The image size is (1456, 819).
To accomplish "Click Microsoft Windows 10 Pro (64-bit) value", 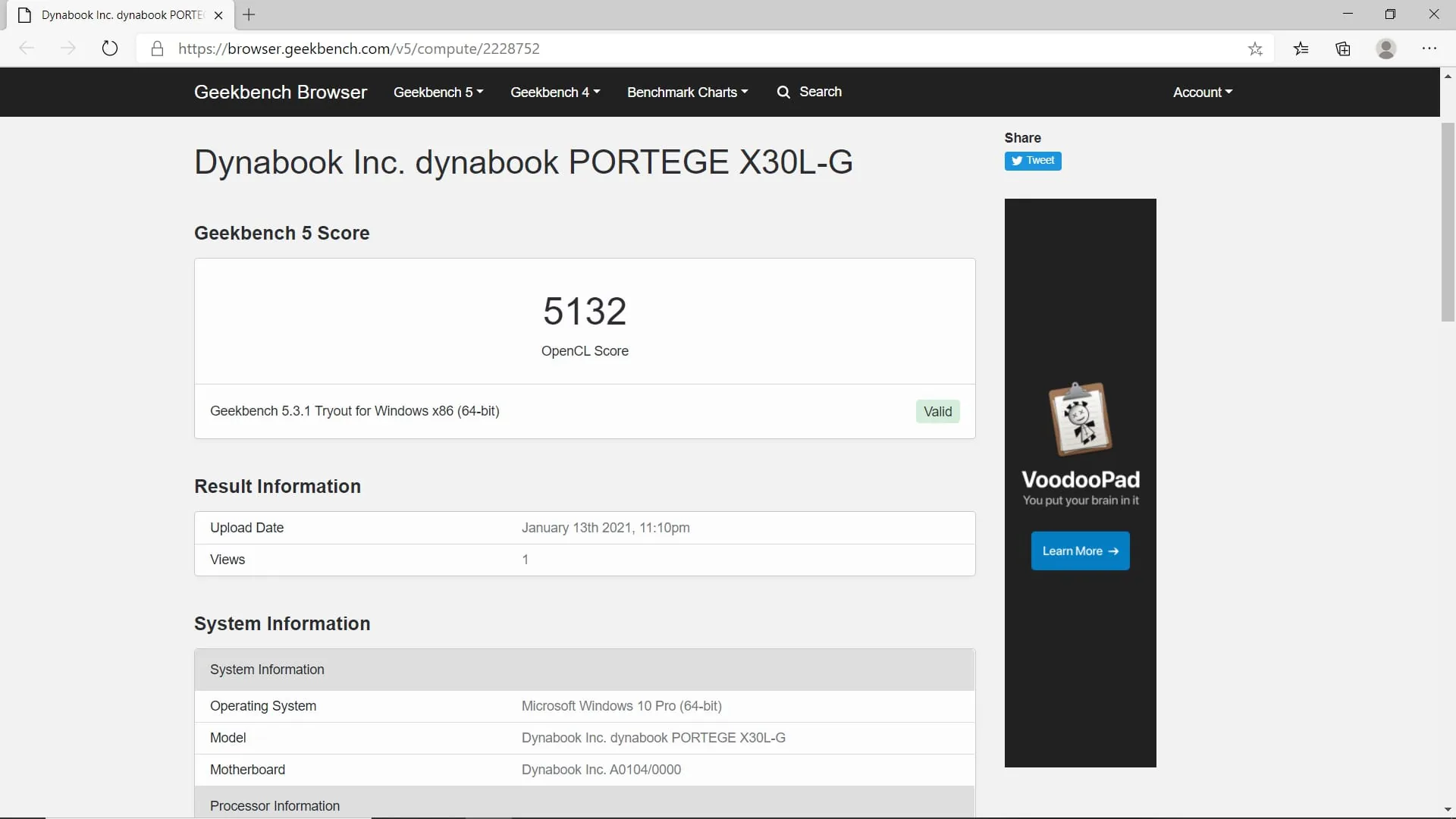I will 621,706.
